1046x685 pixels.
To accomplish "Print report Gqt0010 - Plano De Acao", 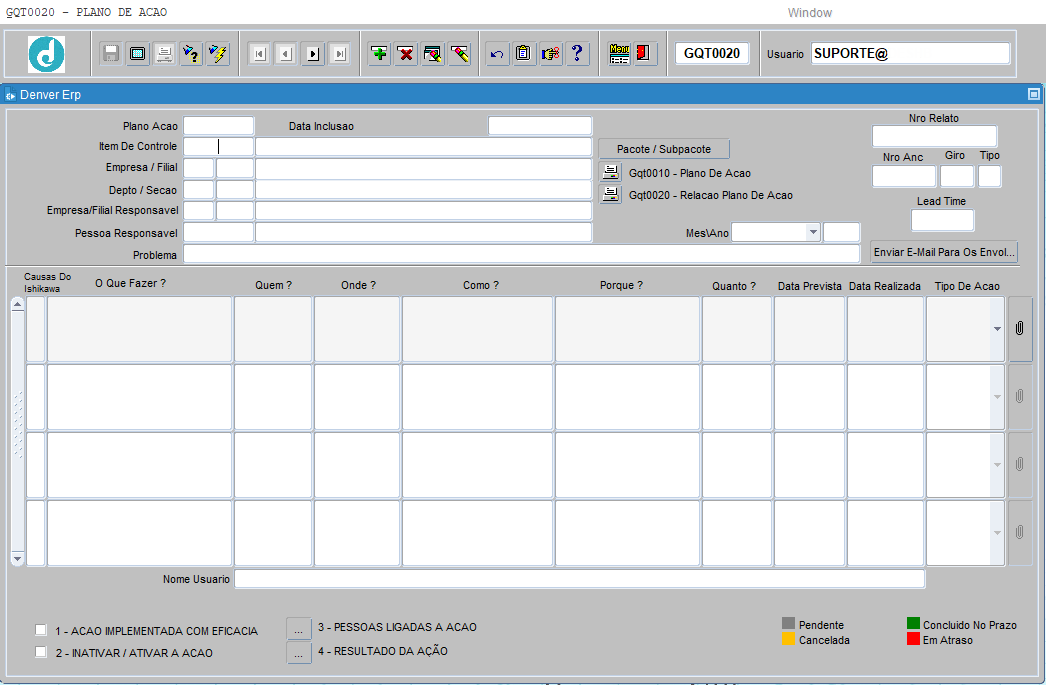I will 610,173.
